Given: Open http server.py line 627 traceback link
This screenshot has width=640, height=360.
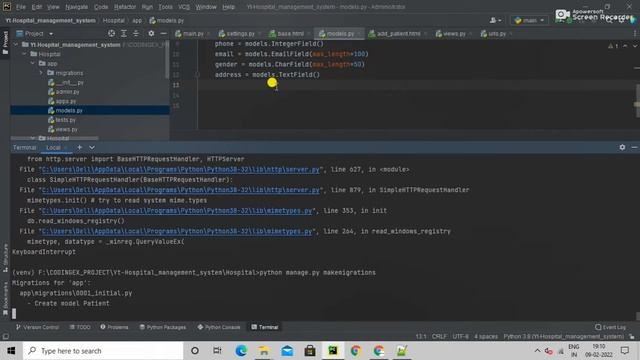Looking at the screenshot, I should coord(180,169).
